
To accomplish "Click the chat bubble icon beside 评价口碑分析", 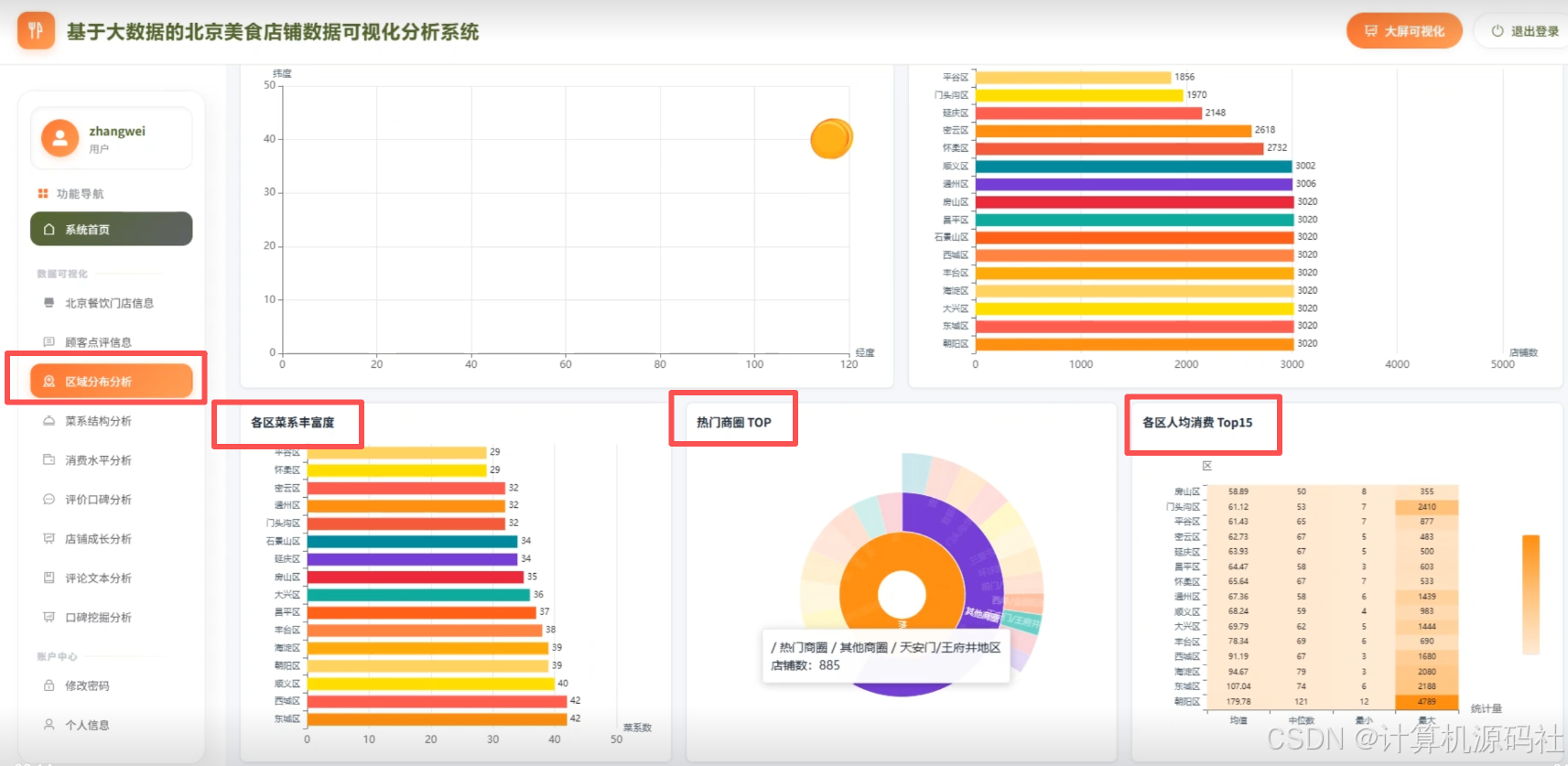I will (x=49, y=500).
